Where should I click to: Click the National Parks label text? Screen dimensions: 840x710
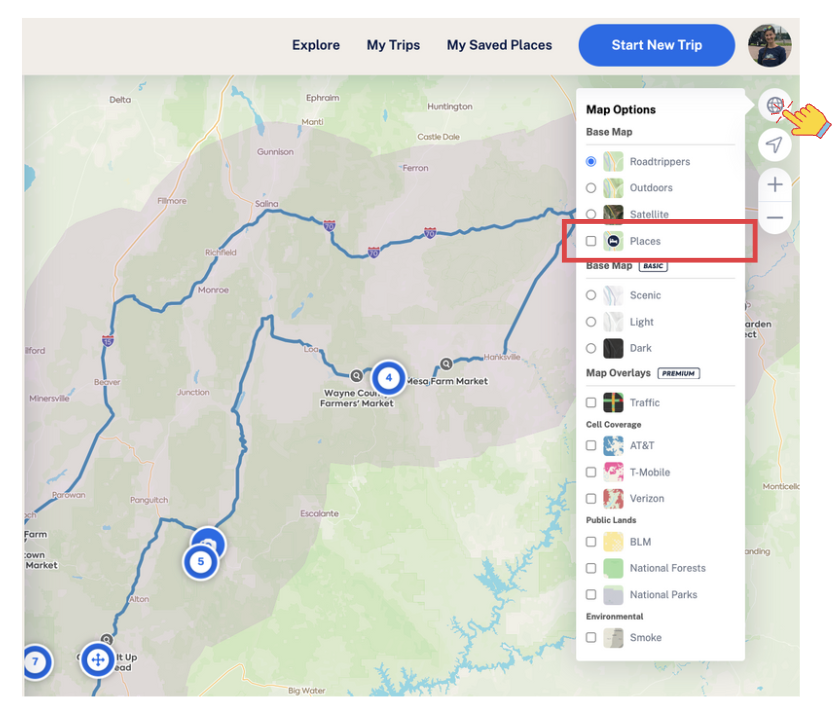[663, 595]
